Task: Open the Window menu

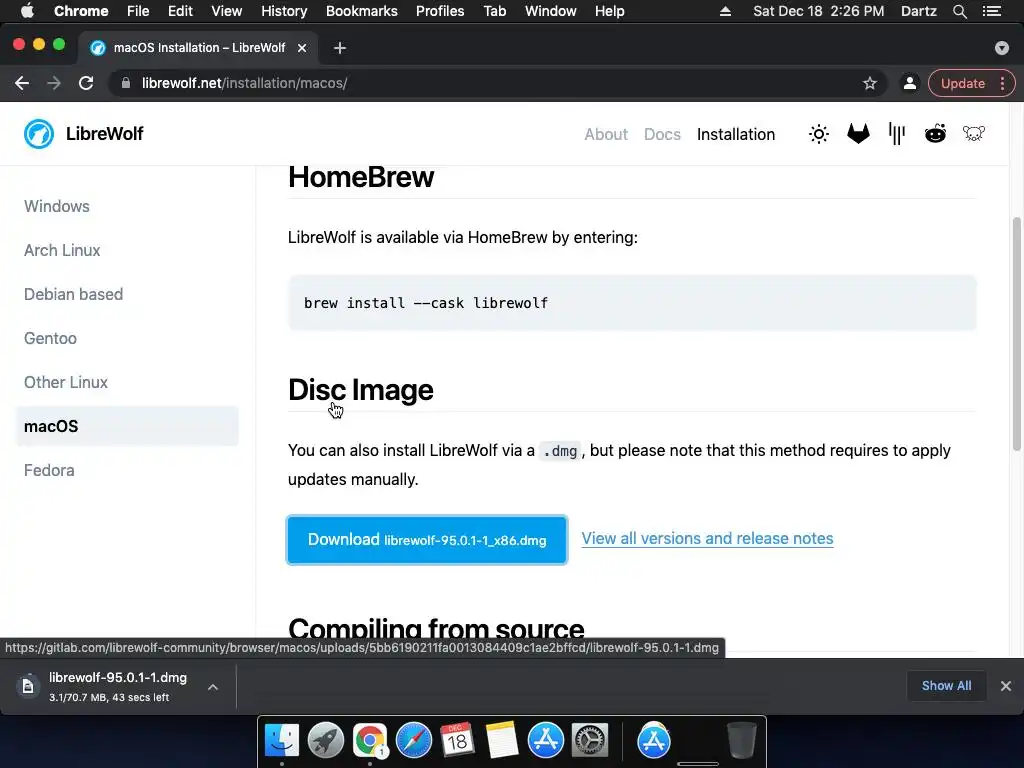Action: coord(551,11)
